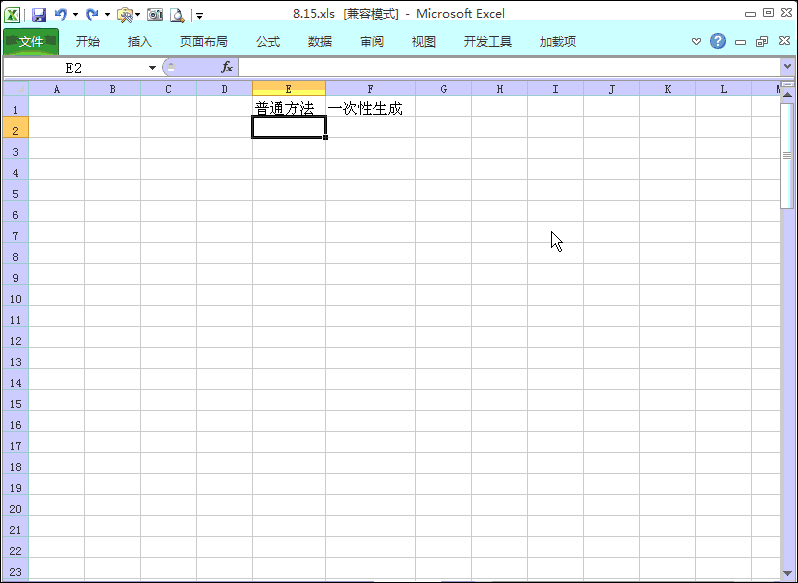Open the Excel help question mark
Image resolution: width=798 pixels, height=583 pixels.
tap(718, 41)
